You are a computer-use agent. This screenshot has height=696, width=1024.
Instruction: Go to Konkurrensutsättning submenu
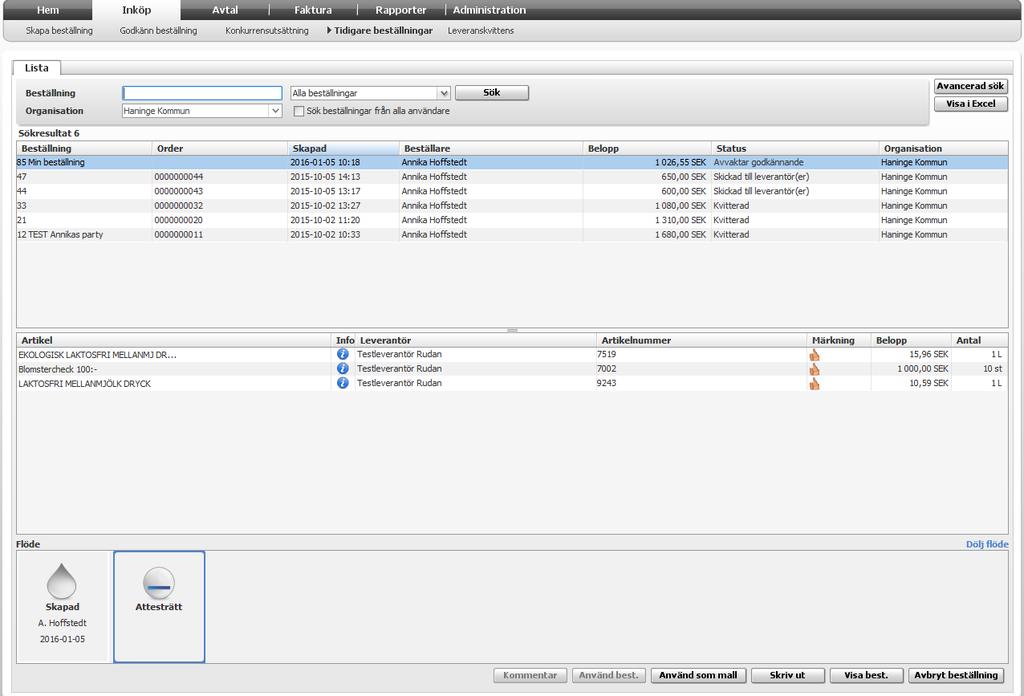point(267,31)
